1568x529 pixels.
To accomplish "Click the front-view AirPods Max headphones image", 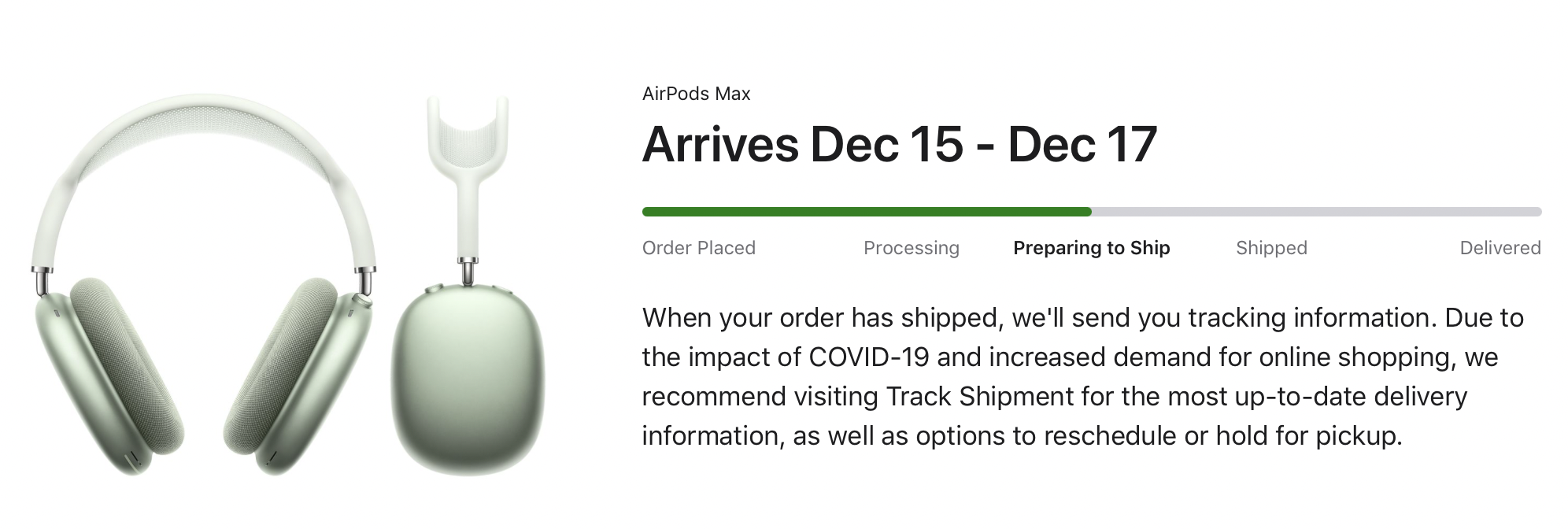I will pyautogui.click(x=204, y=285).
